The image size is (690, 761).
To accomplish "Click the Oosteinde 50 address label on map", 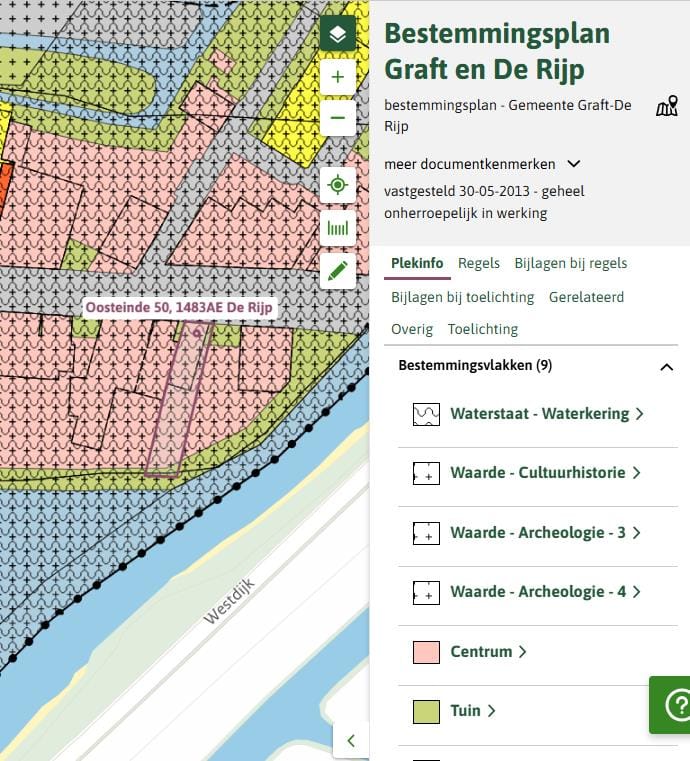I will click(179, 308).
